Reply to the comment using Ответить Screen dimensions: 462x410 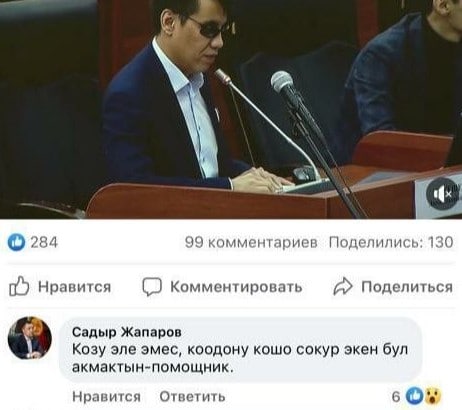click(x=192, y=397)
